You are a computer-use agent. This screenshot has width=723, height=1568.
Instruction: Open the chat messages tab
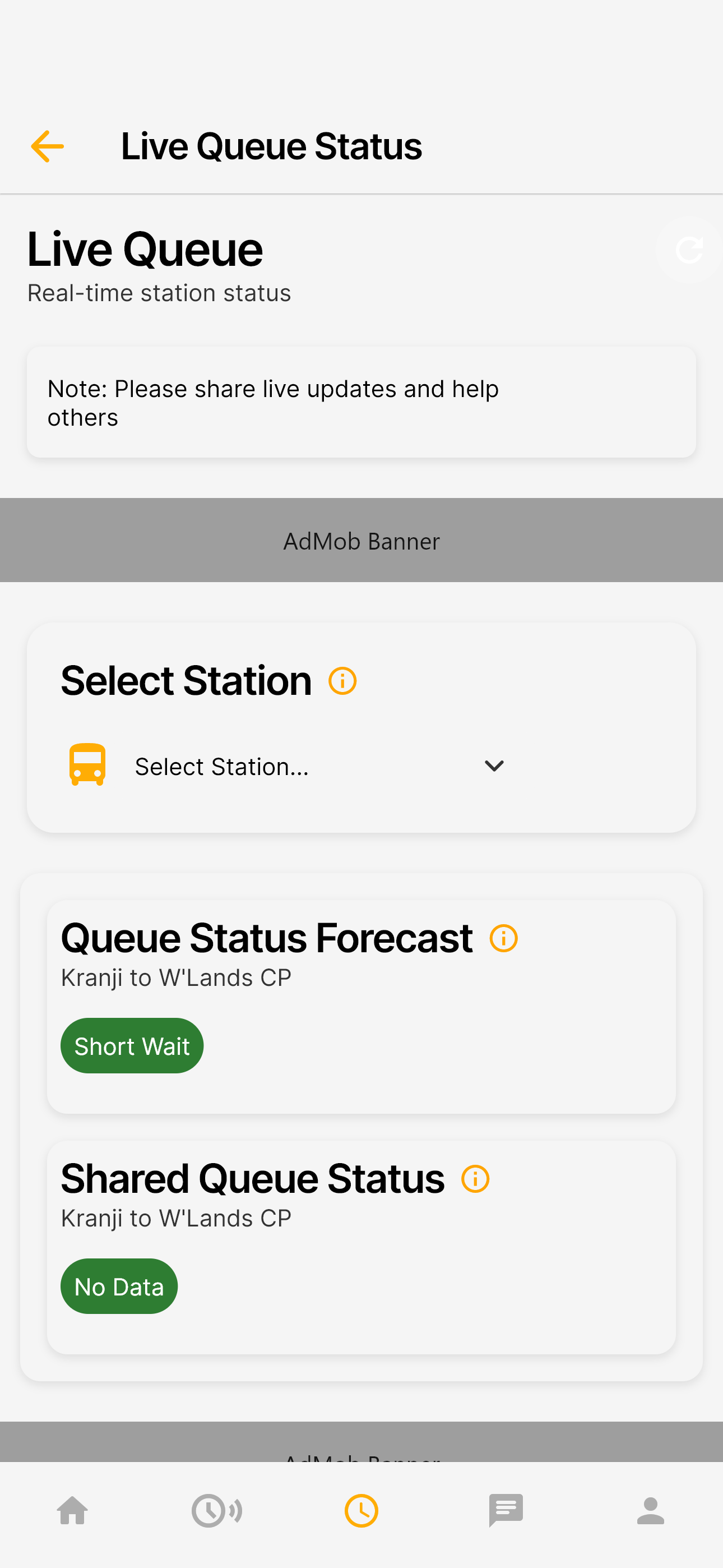(506, 1511)
